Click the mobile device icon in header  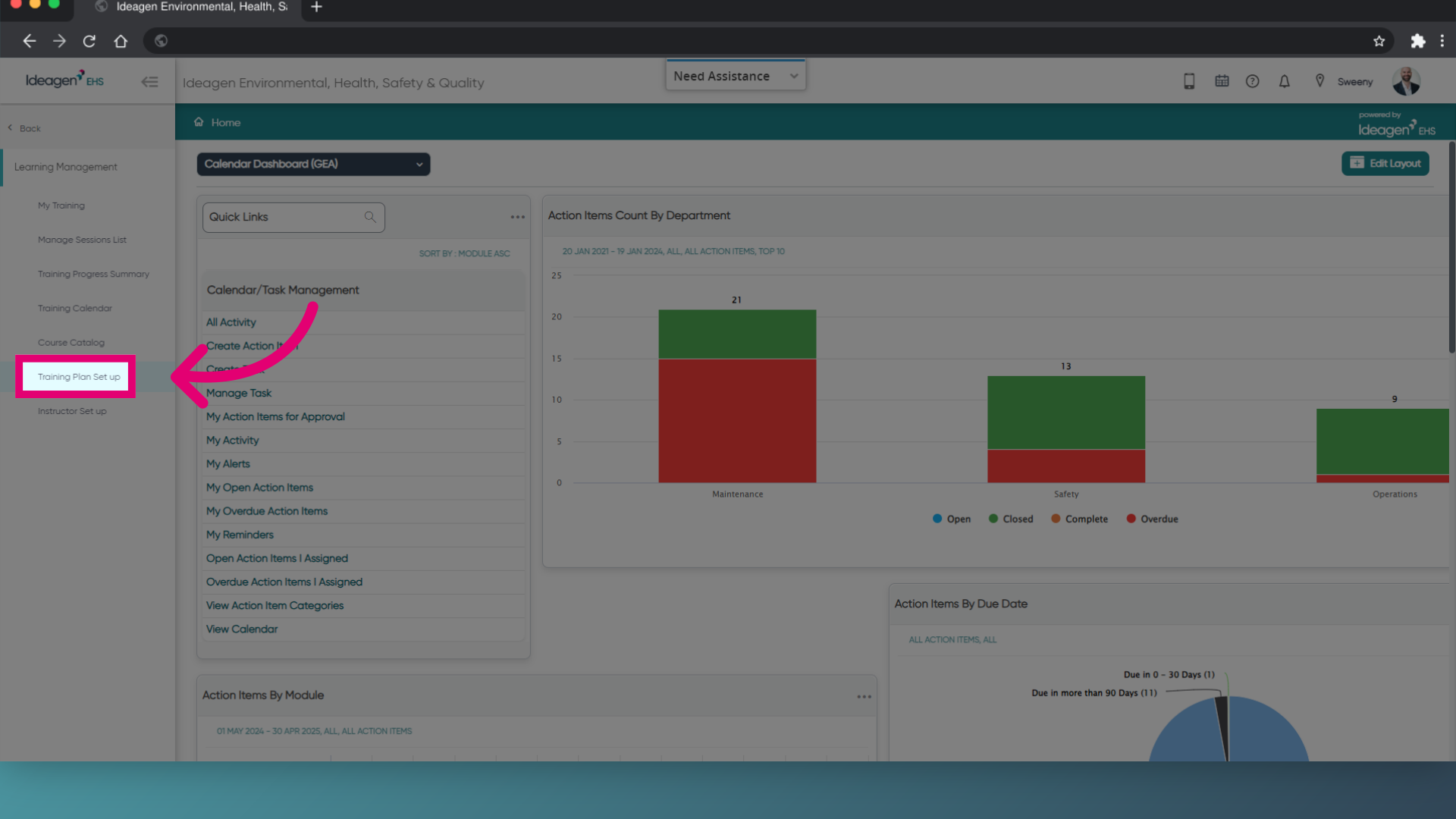(x=1189, y=81)
